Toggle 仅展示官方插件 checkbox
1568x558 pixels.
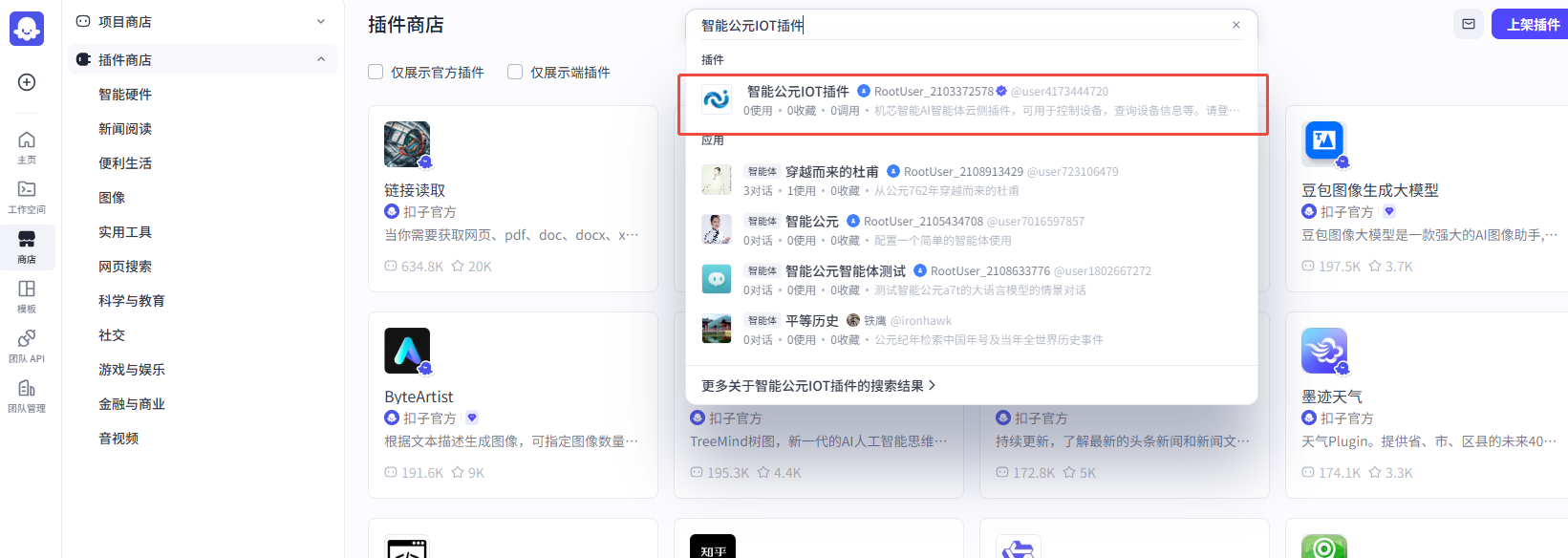click(x=376, y=72)
